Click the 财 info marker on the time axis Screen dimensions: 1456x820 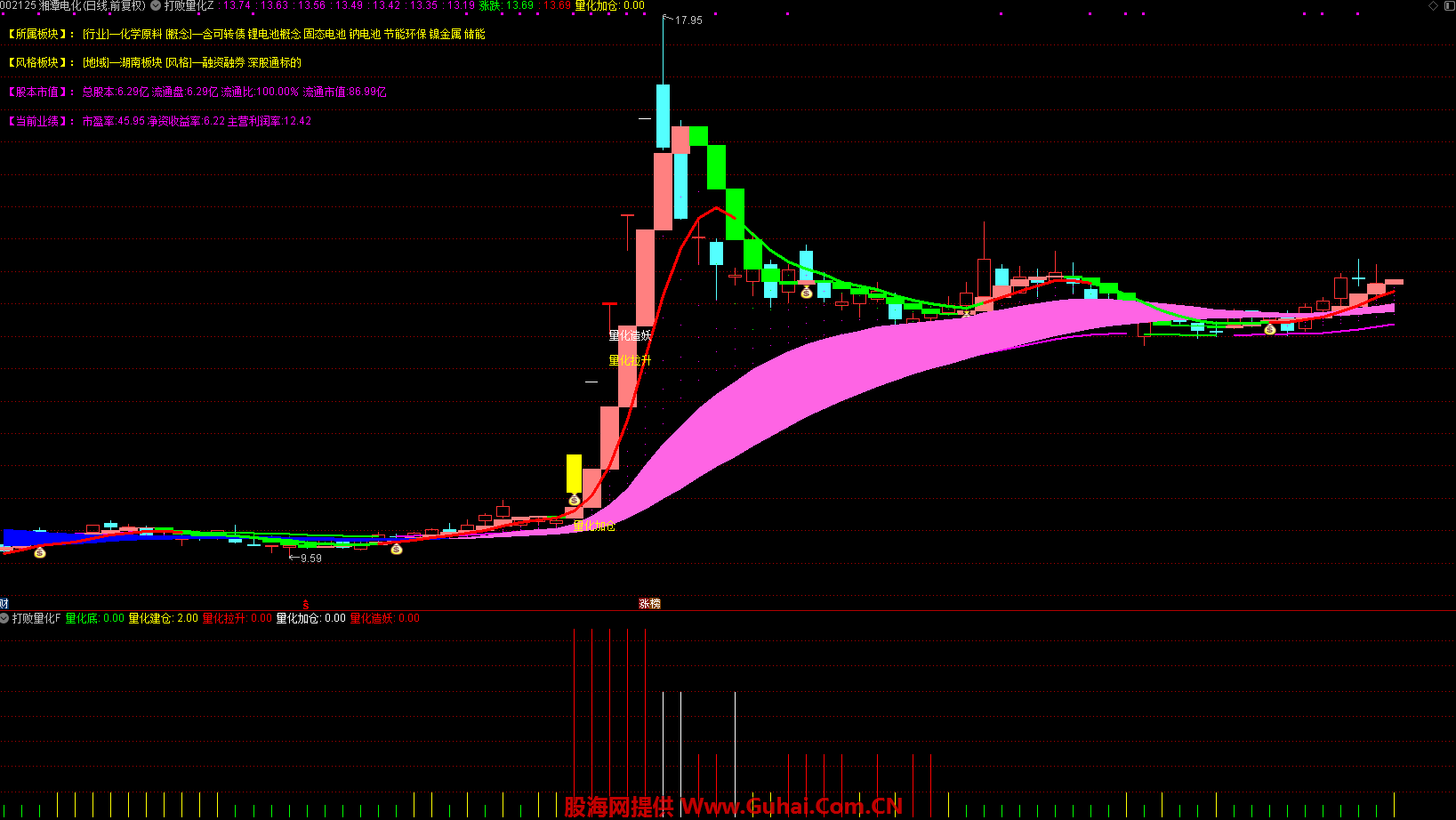point(4,604)
